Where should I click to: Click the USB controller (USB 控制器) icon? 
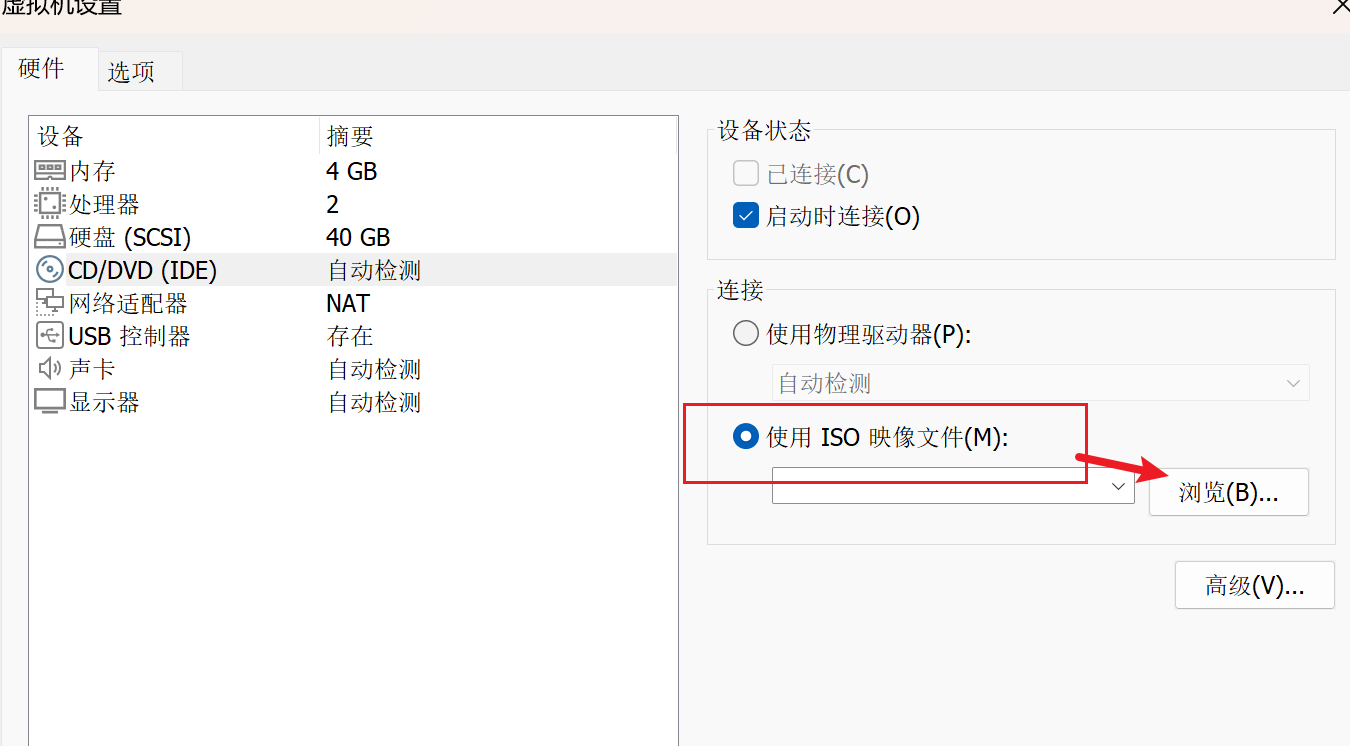coord(49,336)
